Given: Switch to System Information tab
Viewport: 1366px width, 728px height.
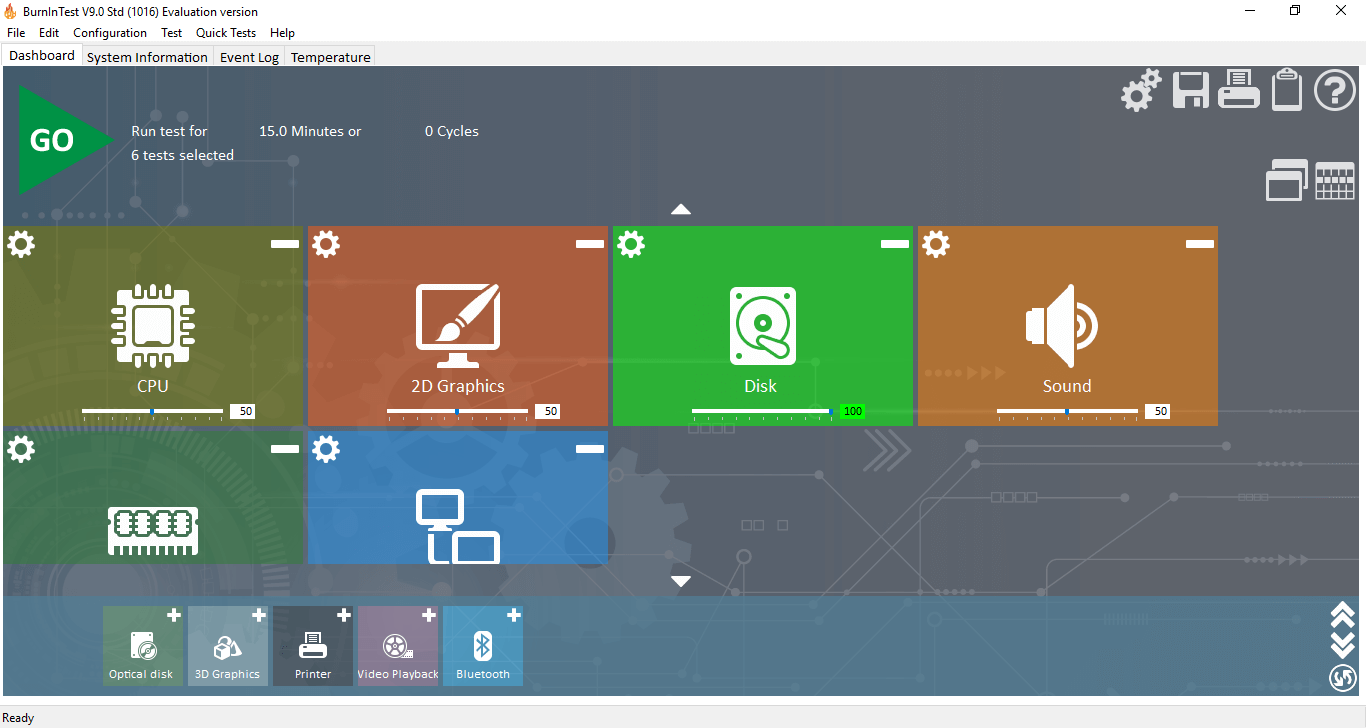Looking at the screenshot, I should (x=147, y=57).
